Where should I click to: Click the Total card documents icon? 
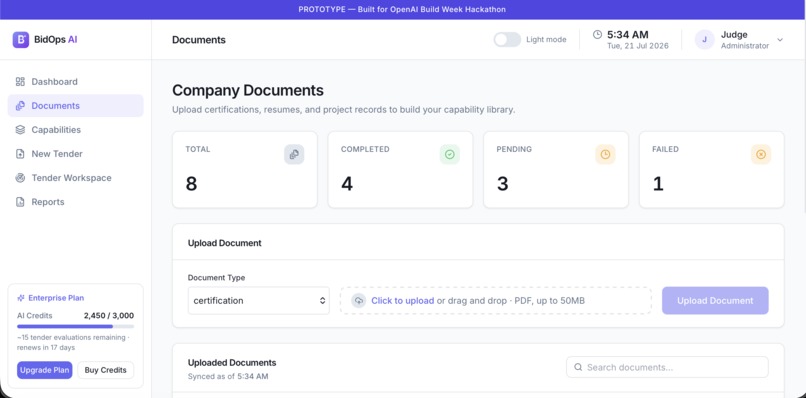[x=294, y=154]
